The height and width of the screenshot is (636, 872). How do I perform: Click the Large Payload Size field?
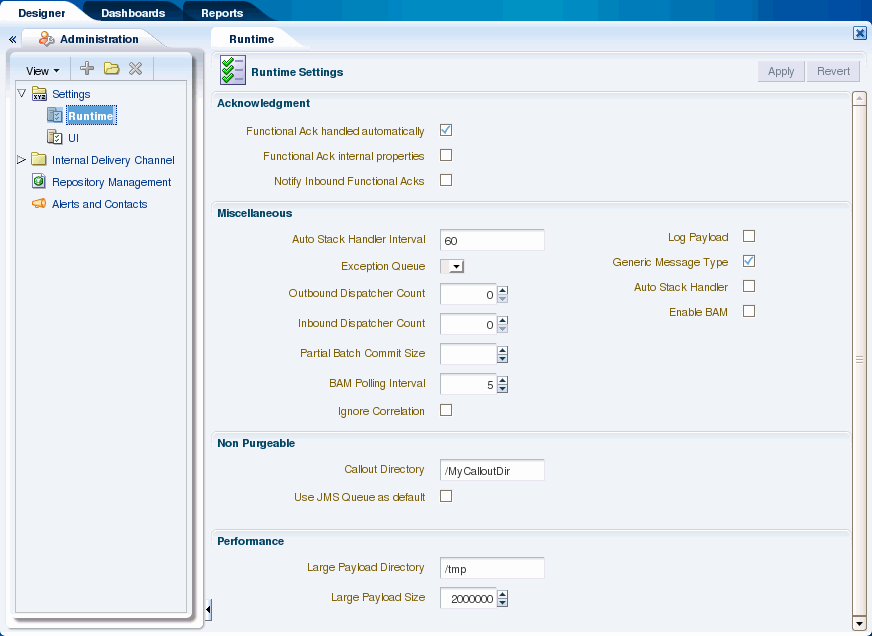pos(468,598)
